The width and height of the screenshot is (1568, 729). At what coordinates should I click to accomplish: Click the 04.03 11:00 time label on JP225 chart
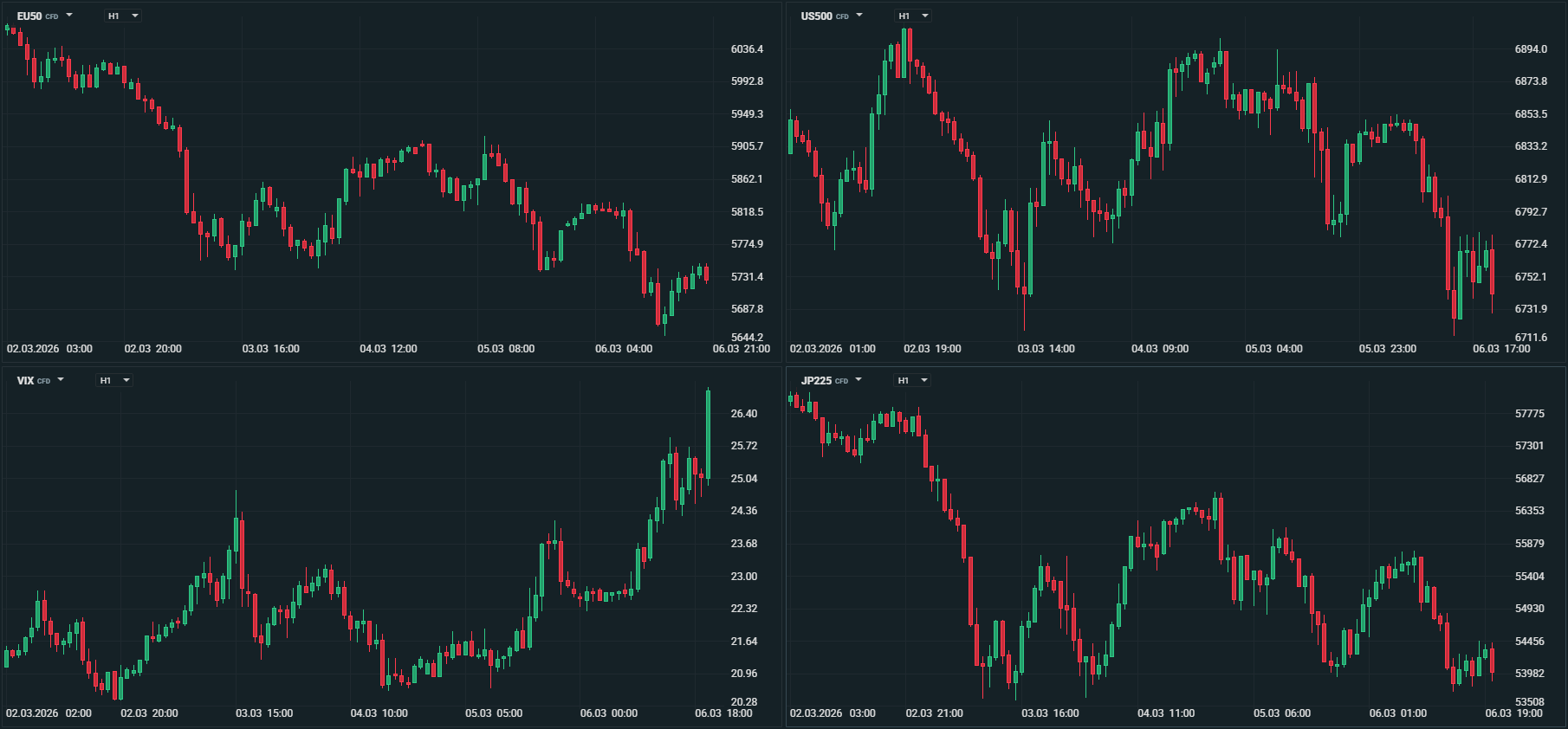click(1165, 713)
